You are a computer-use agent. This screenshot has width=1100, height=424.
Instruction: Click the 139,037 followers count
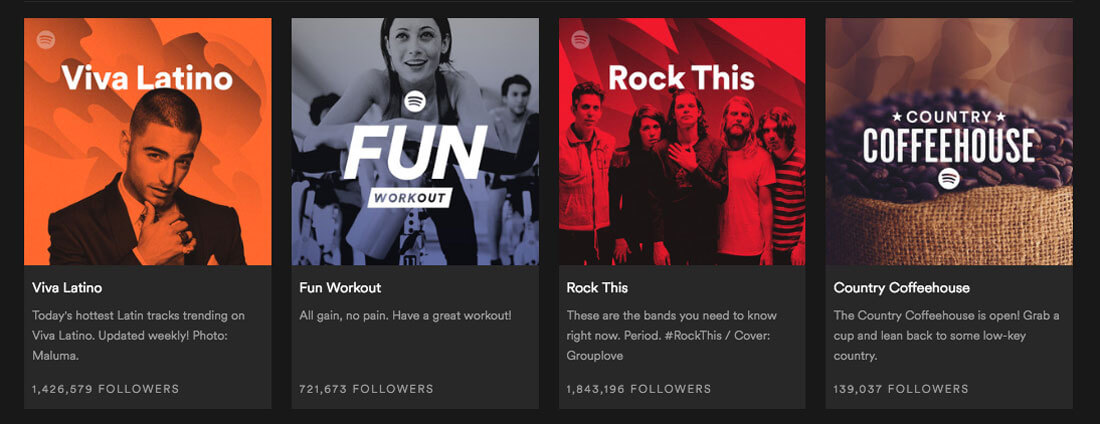900,389
